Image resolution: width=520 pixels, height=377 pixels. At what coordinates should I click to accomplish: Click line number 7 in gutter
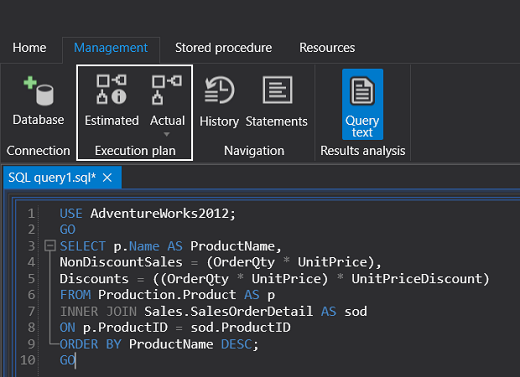tap(31, 311)
